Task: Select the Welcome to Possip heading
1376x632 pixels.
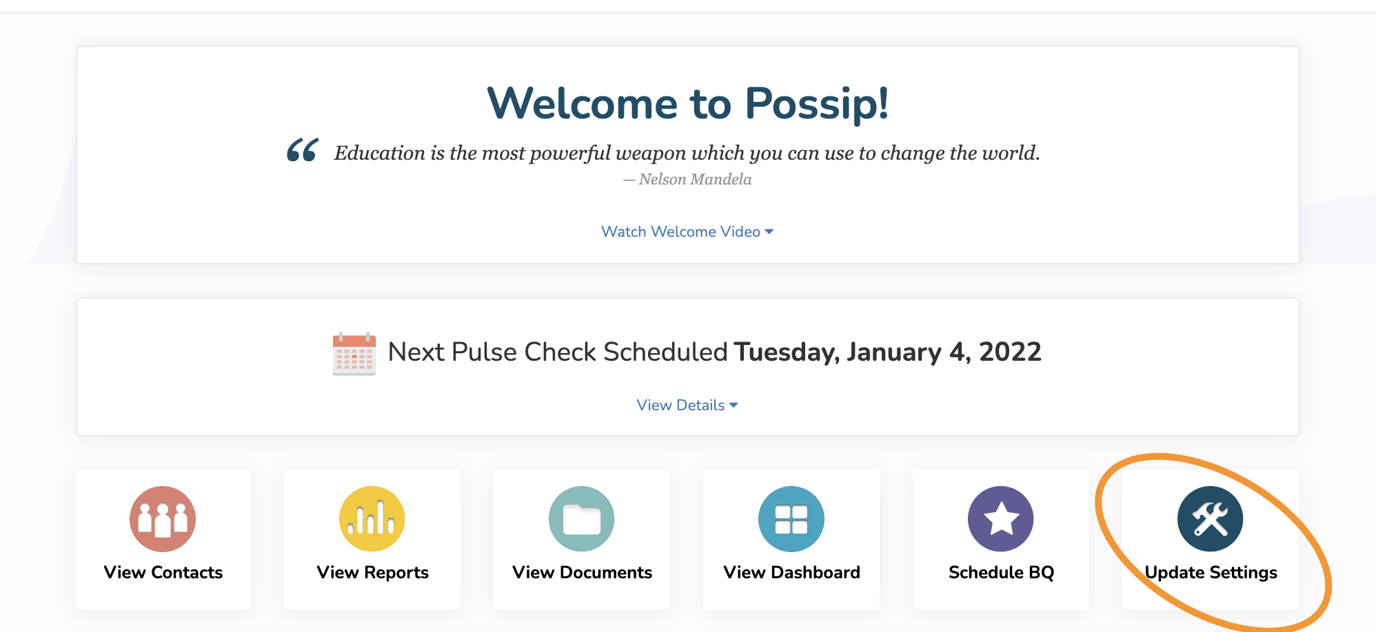Action: tap(687, 103)
